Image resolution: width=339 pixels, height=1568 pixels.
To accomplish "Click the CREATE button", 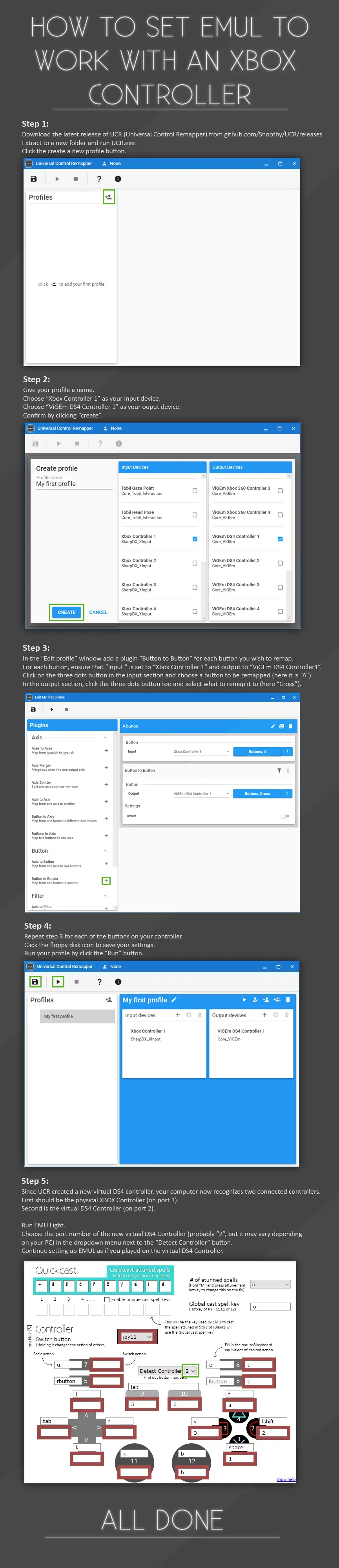I will 66,612.
